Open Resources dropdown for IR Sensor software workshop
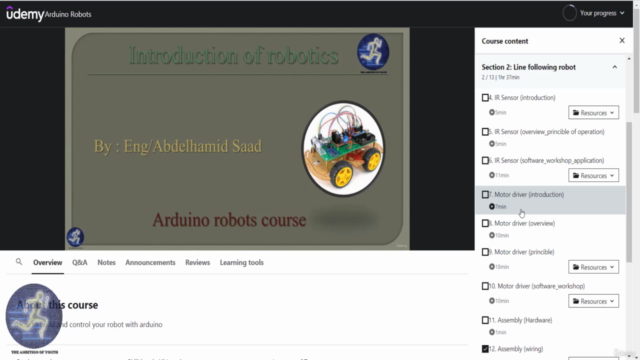The height and width of the screenshot is (360, 640). [x=593, y=176]
